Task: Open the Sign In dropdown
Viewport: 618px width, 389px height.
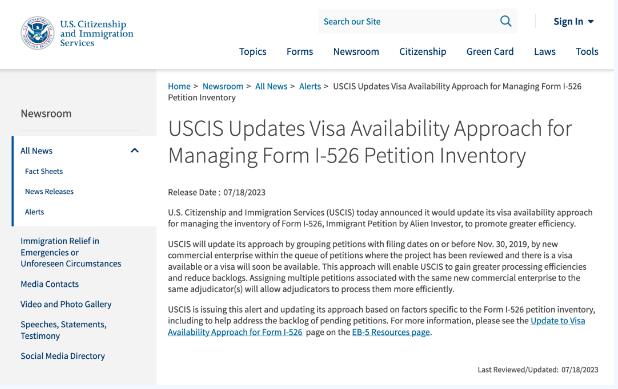Action: pyautogui.click(x=573, y=21)
